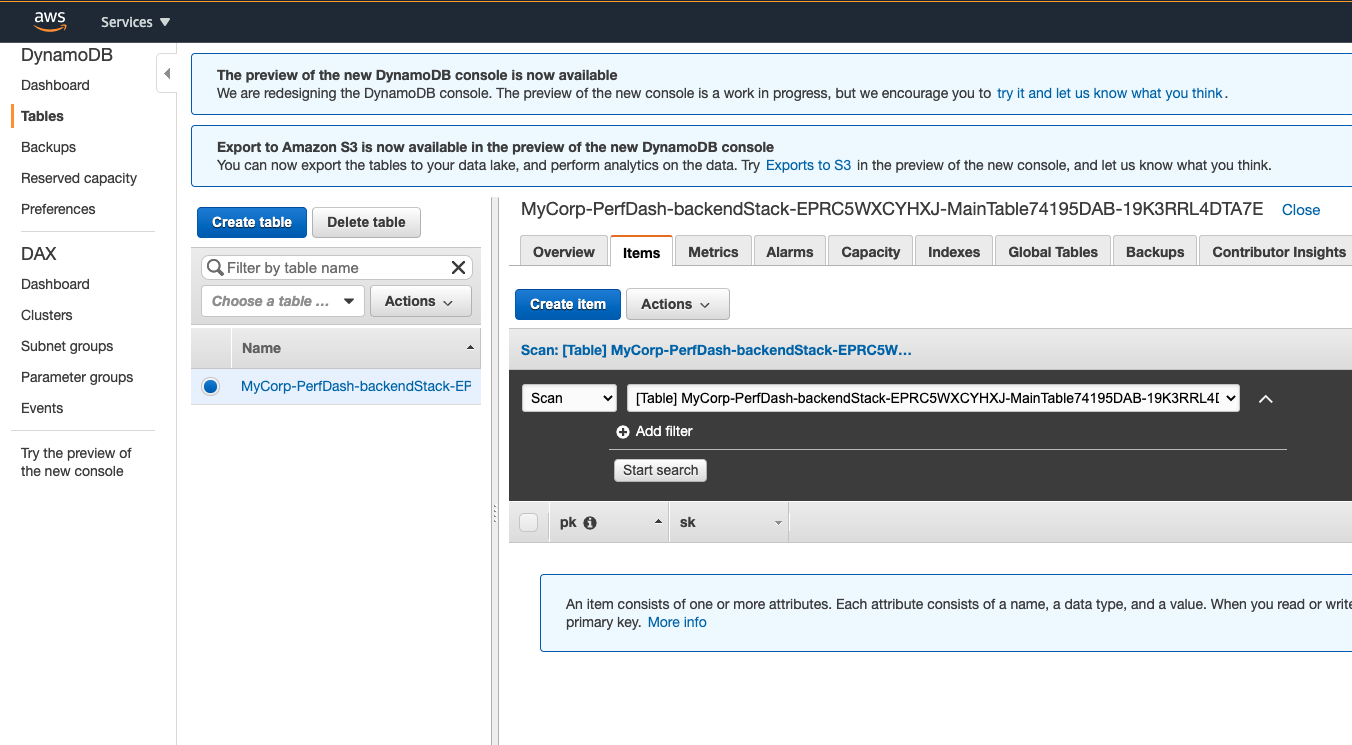This screenshot has width=1352, height=745.
Task: Collapse scan panel with up chevron
Action: coord(1265,399)
